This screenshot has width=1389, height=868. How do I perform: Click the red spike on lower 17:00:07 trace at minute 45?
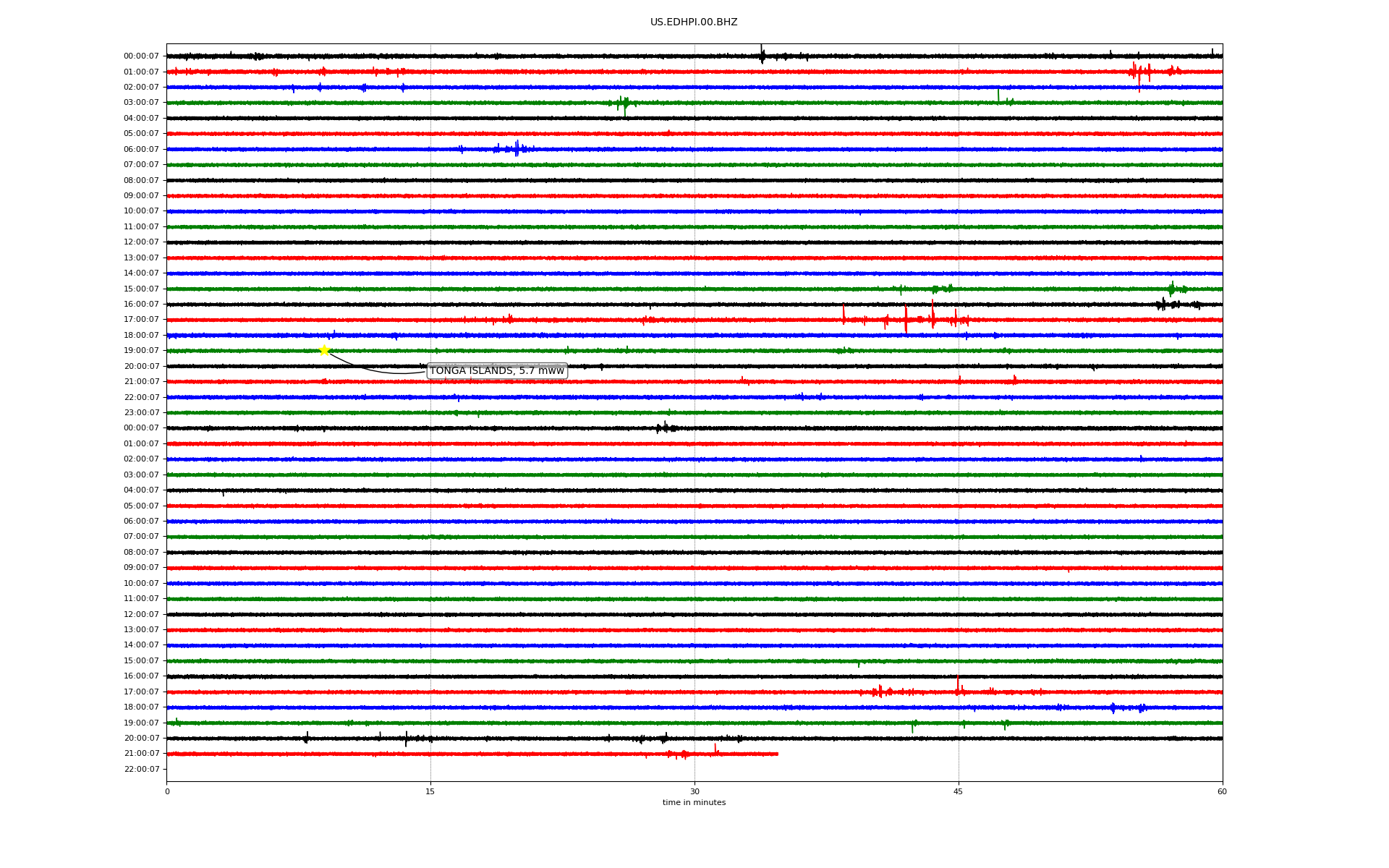(958, 685)
